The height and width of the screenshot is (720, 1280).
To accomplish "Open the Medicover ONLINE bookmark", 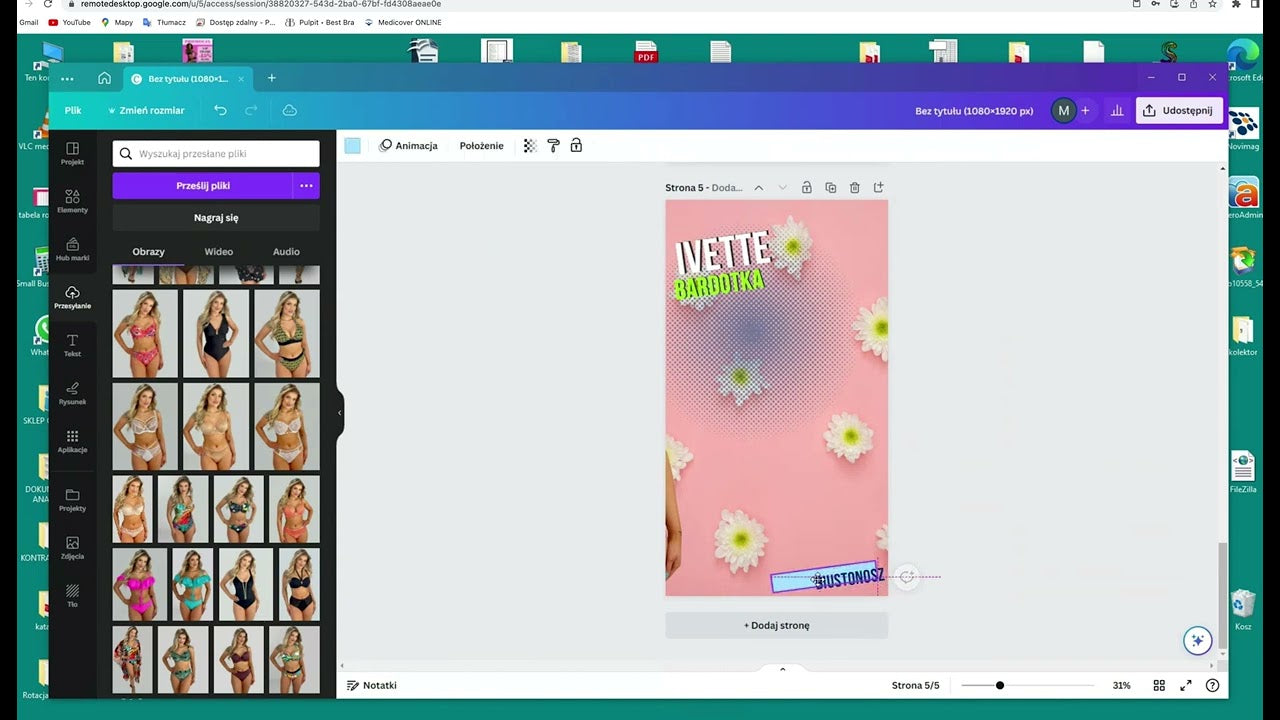I will pos(402,22).
